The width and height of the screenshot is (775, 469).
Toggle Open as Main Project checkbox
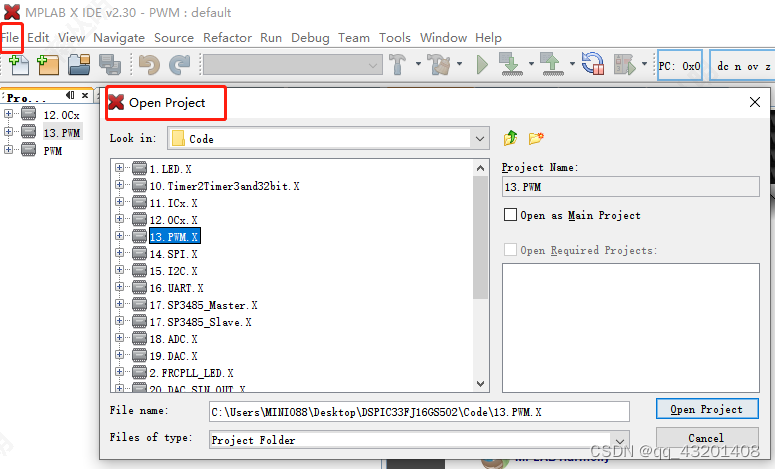(x=510, y=214)
